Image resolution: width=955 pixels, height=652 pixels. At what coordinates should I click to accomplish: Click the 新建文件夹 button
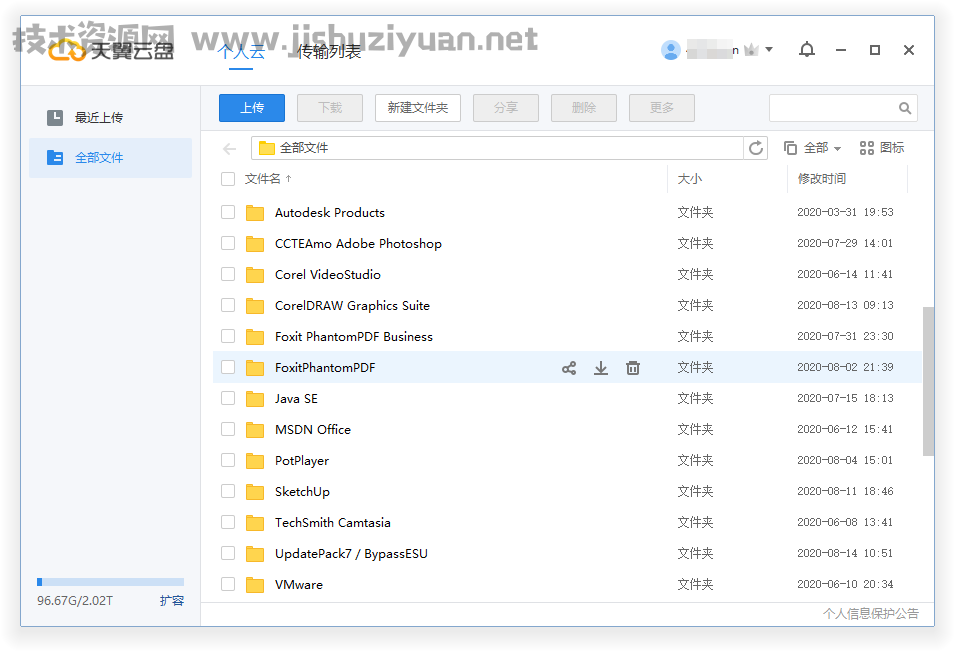417,108
